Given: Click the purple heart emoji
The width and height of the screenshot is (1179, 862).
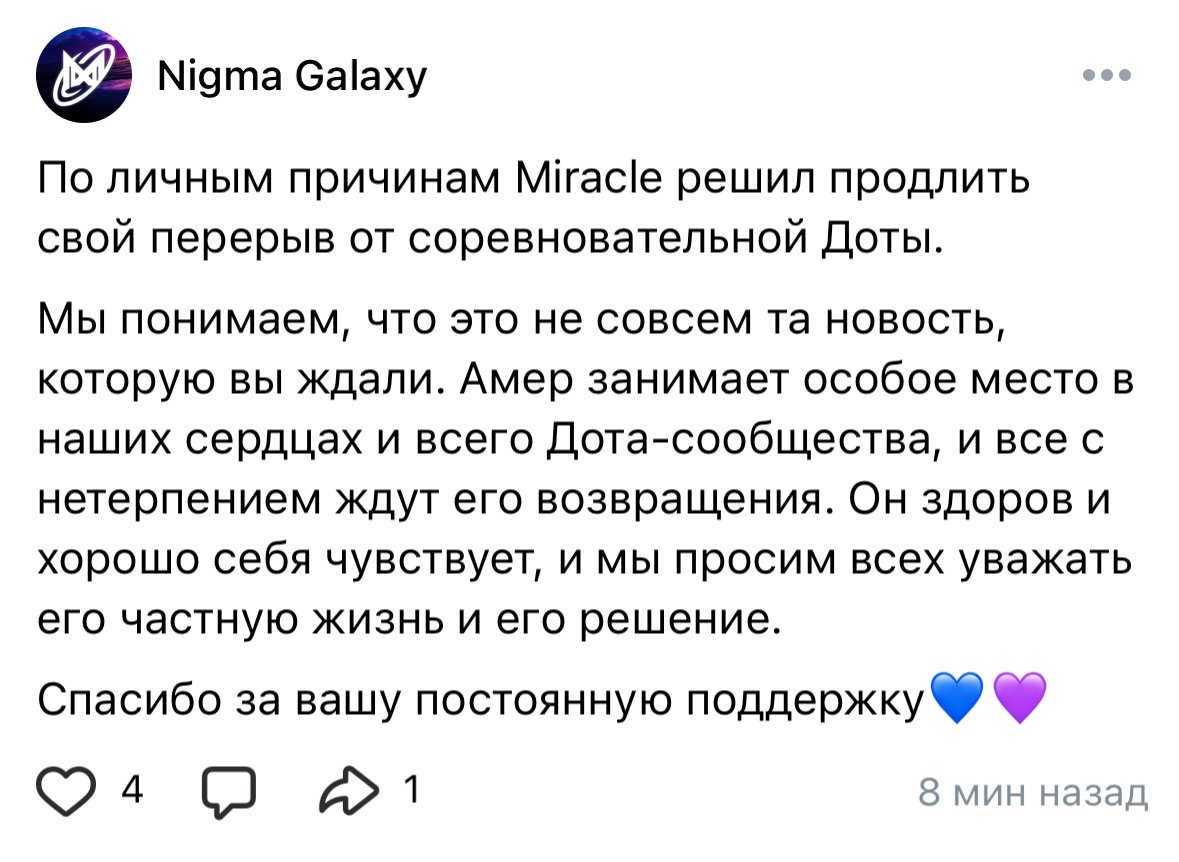Looking at the screenshot, I should [1019, 699].
